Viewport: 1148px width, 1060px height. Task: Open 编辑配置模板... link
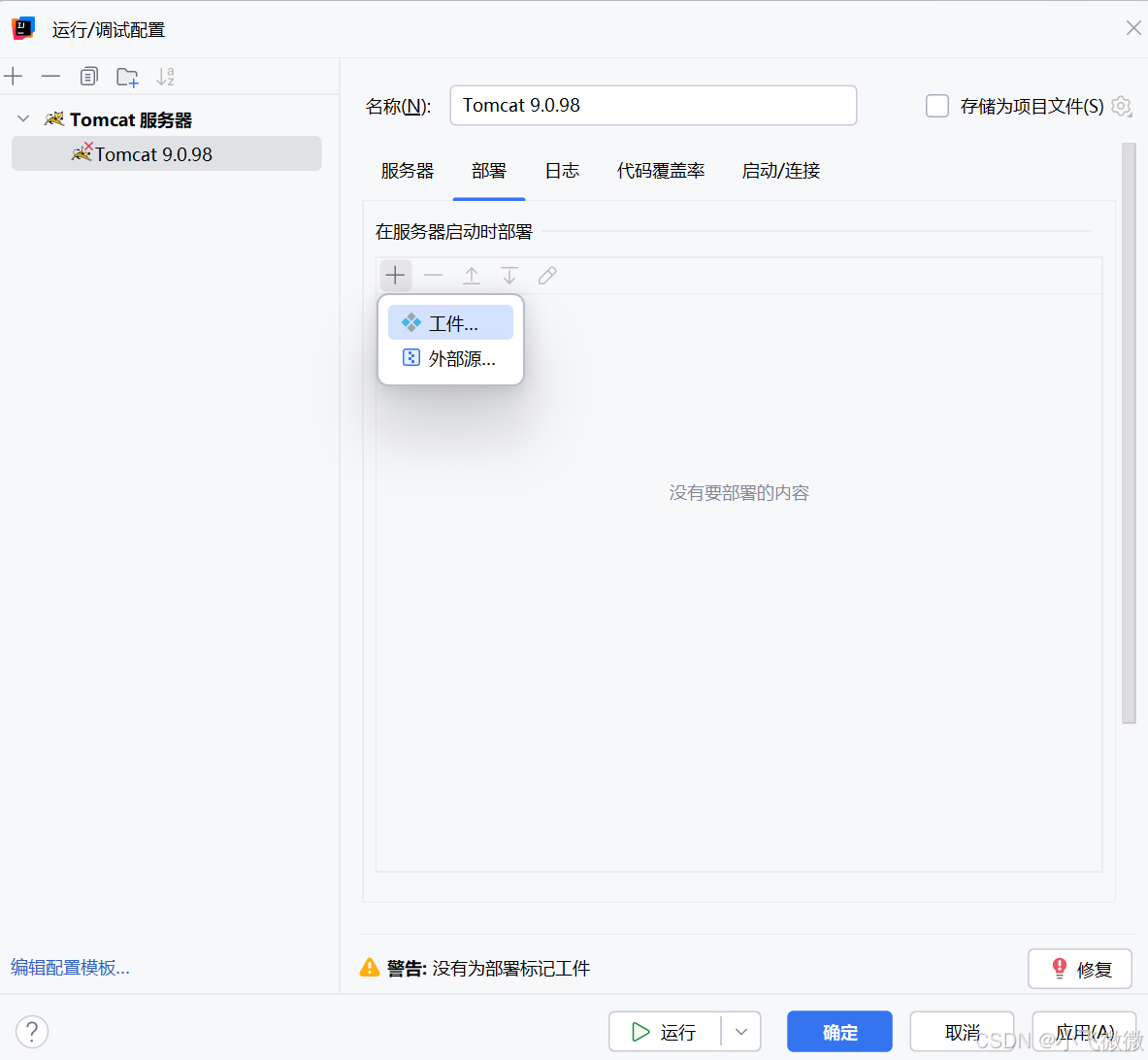(x=70, y=967)
